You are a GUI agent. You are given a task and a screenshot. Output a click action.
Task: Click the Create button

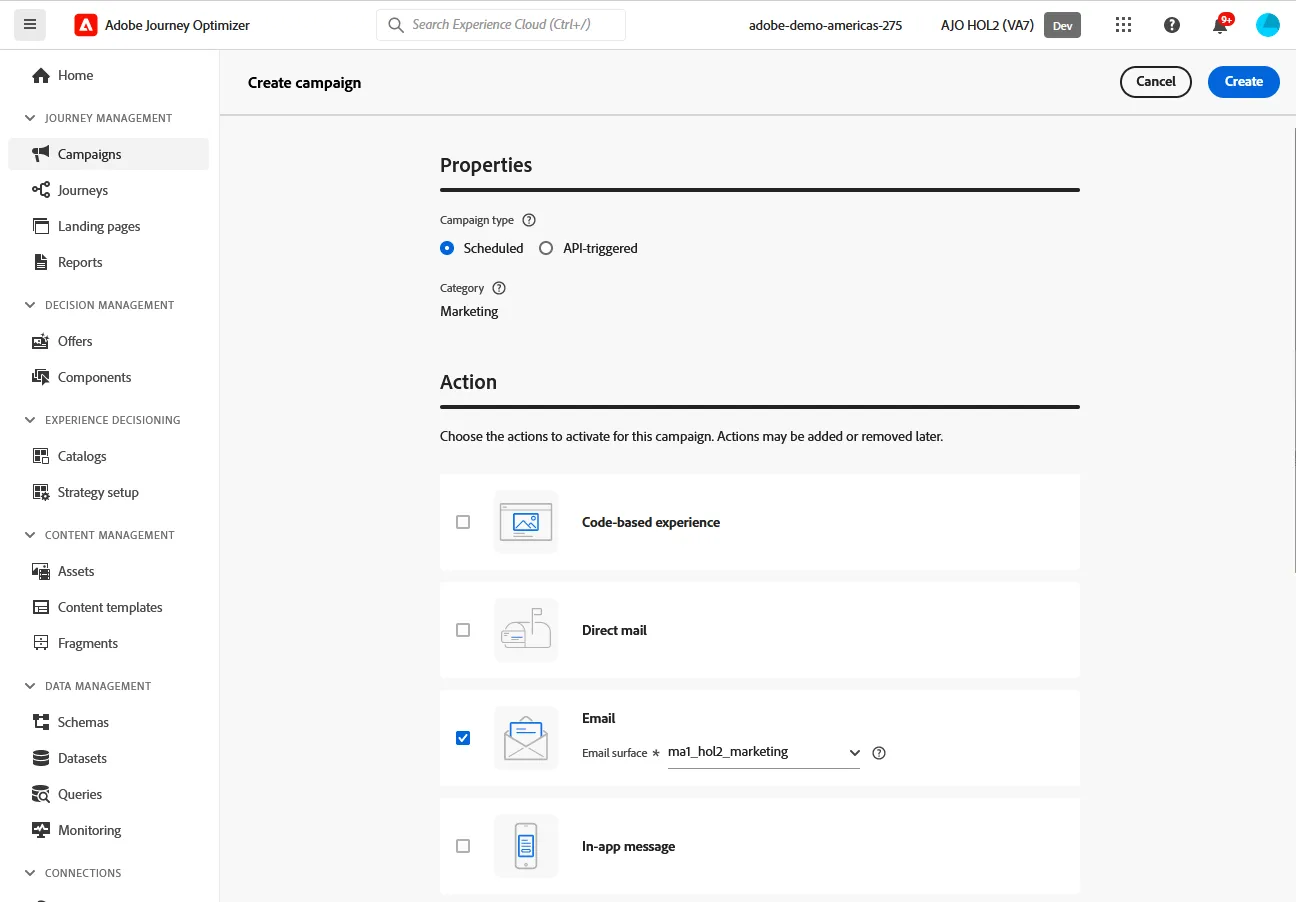pos(1244,81)
